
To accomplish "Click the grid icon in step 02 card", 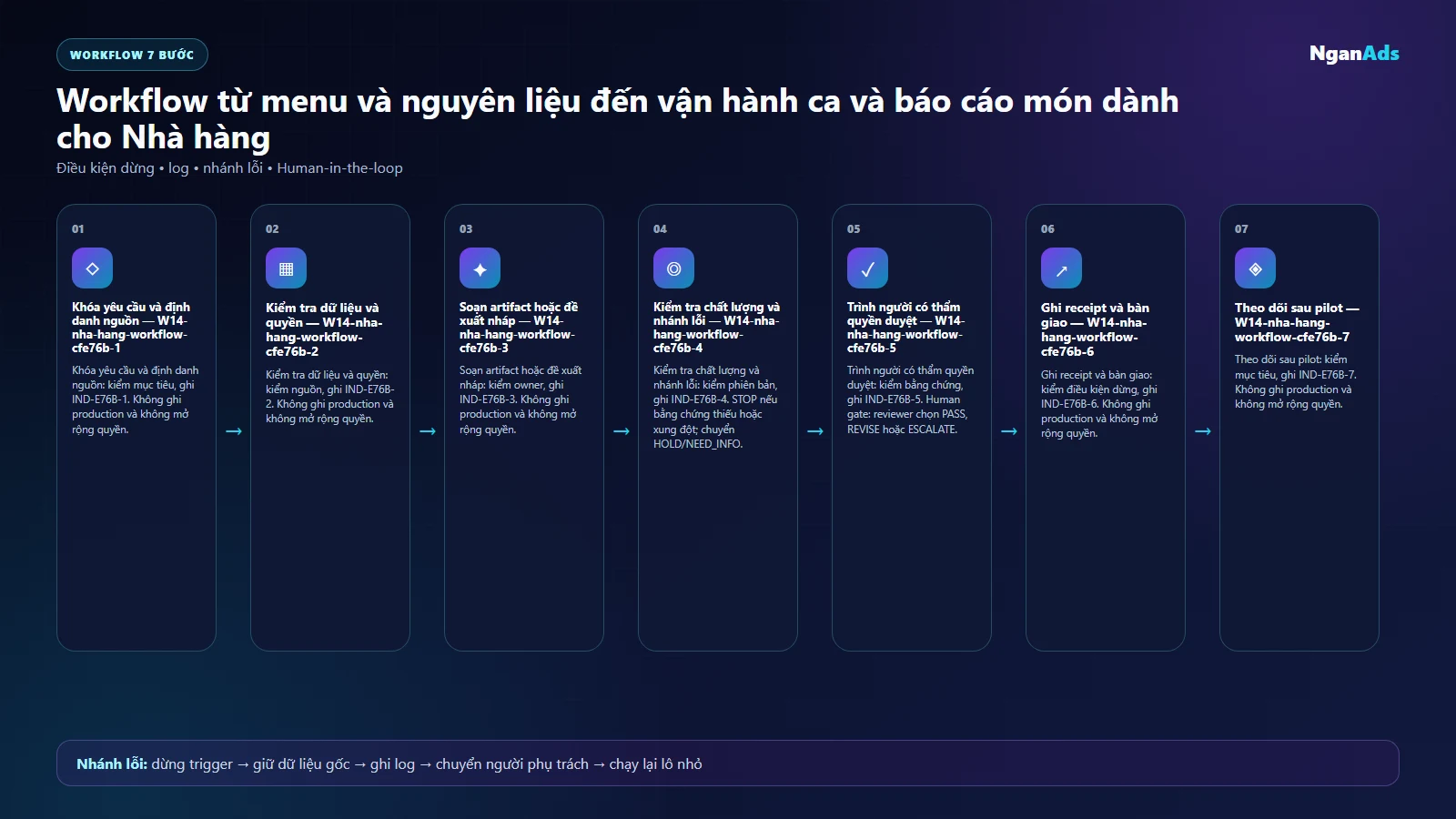I will coord(286,268).
